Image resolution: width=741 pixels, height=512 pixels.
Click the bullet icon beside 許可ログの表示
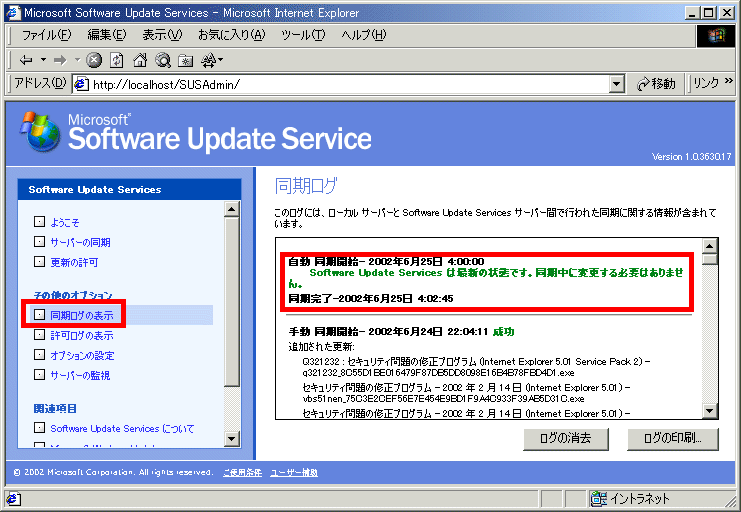tap(40, 335)
